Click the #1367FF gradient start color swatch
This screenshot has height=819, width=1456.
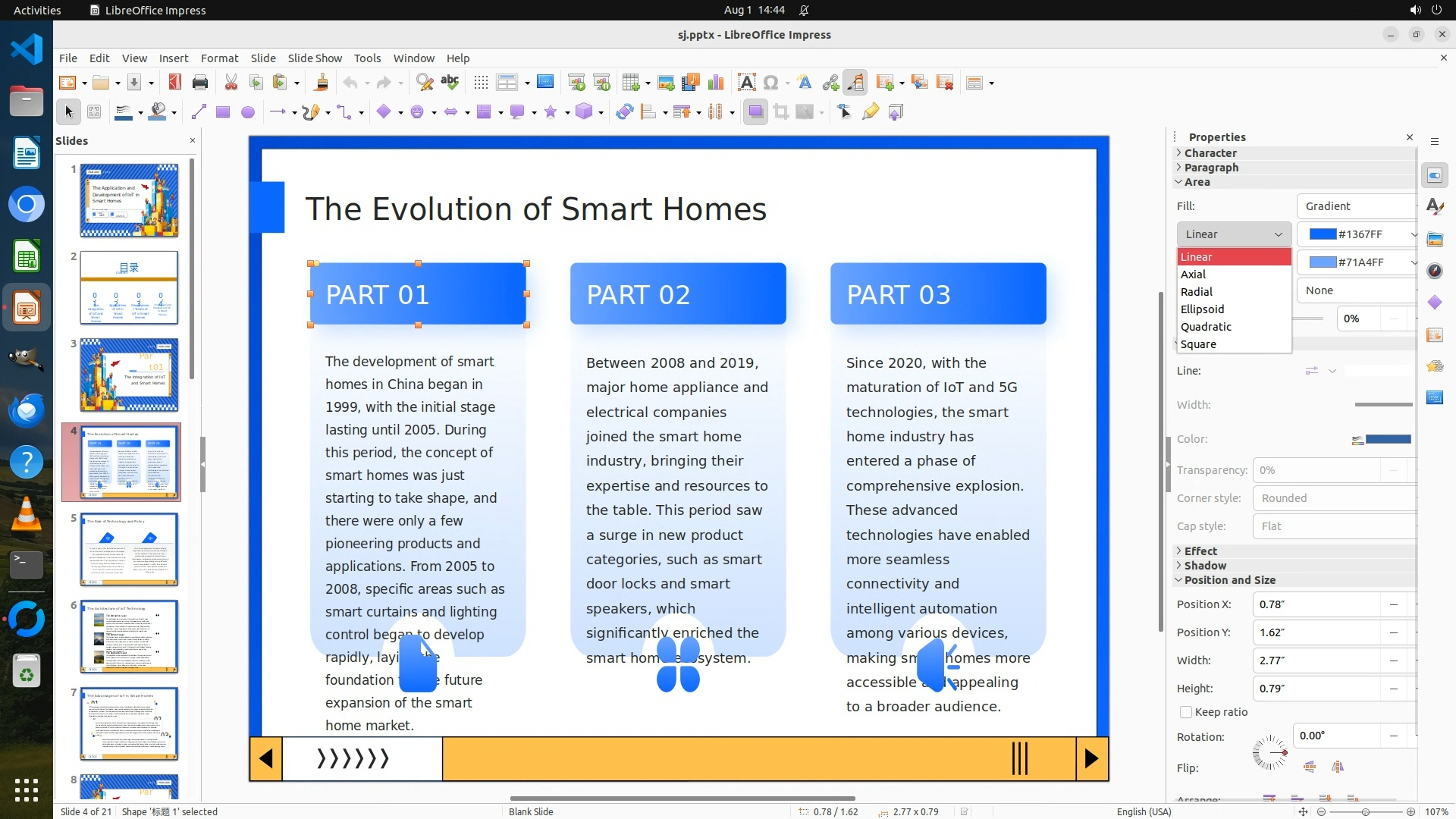click(x=1323, y=234)
